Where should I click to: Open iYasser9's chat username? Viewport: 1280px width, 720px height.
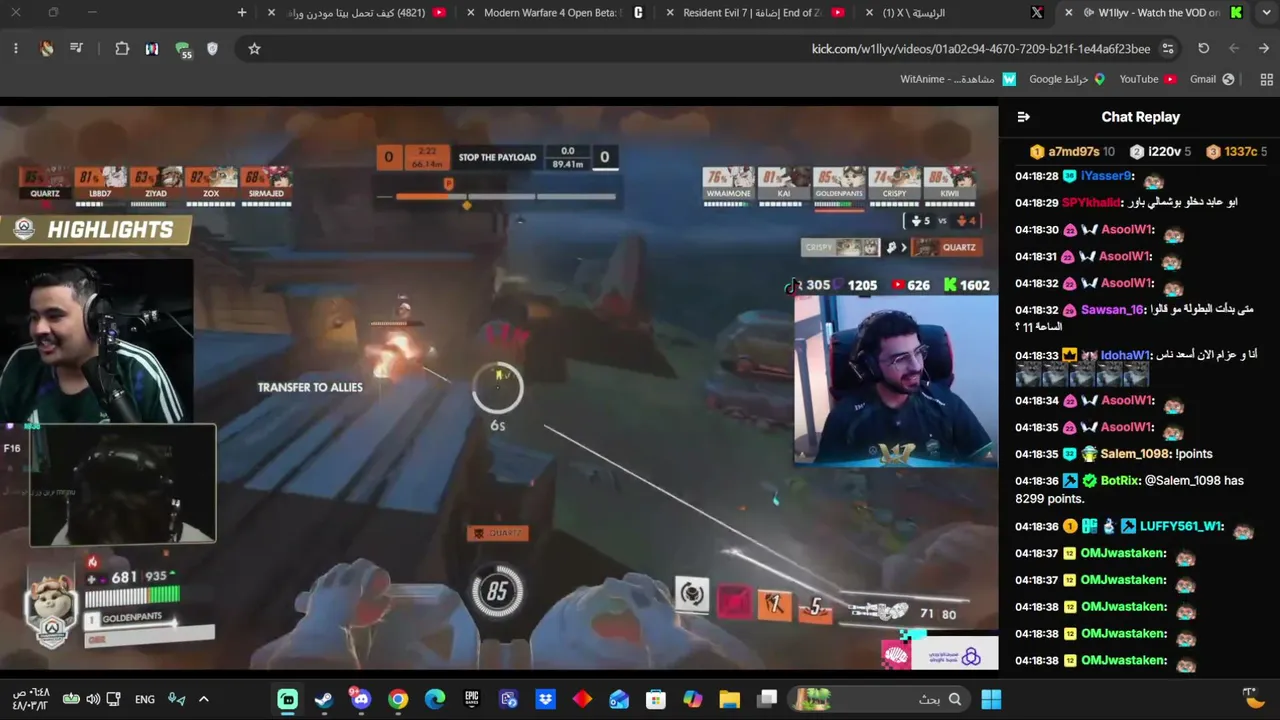1105,176
